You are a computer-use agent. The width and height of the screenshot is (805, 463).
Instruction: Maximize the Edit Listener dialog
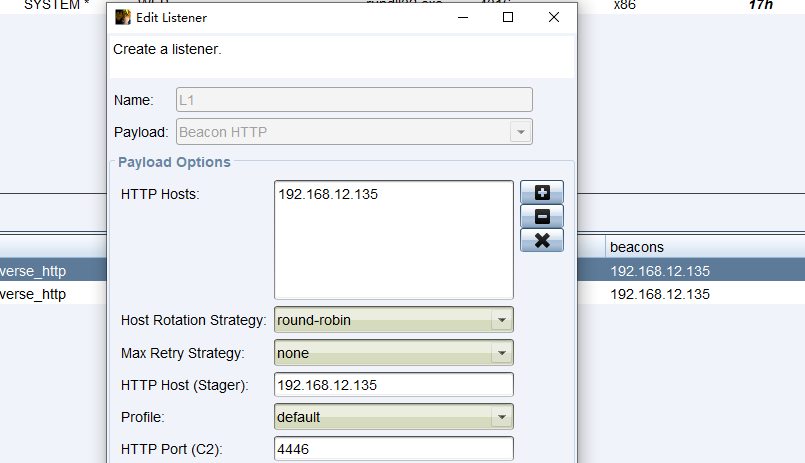click(508, 17)
